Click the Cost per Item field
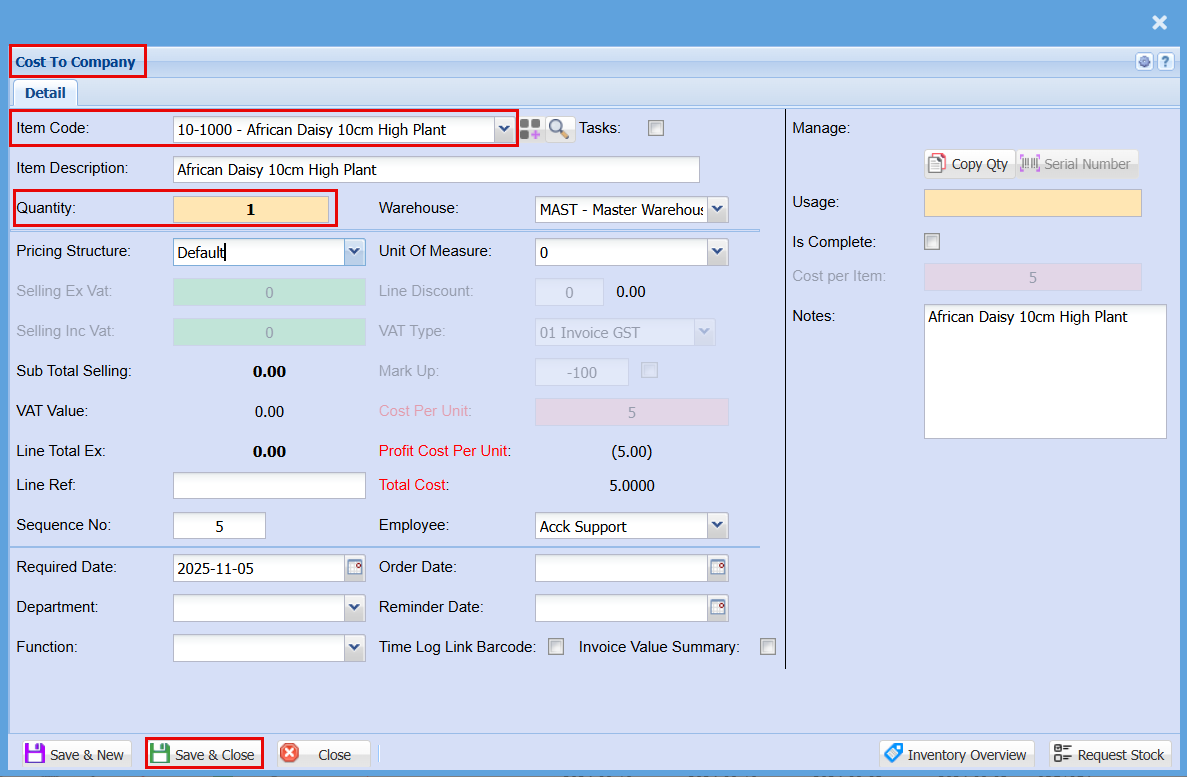Viewport: 1187px width, 777px height. pyautogui.click(x=1033, y=277)
